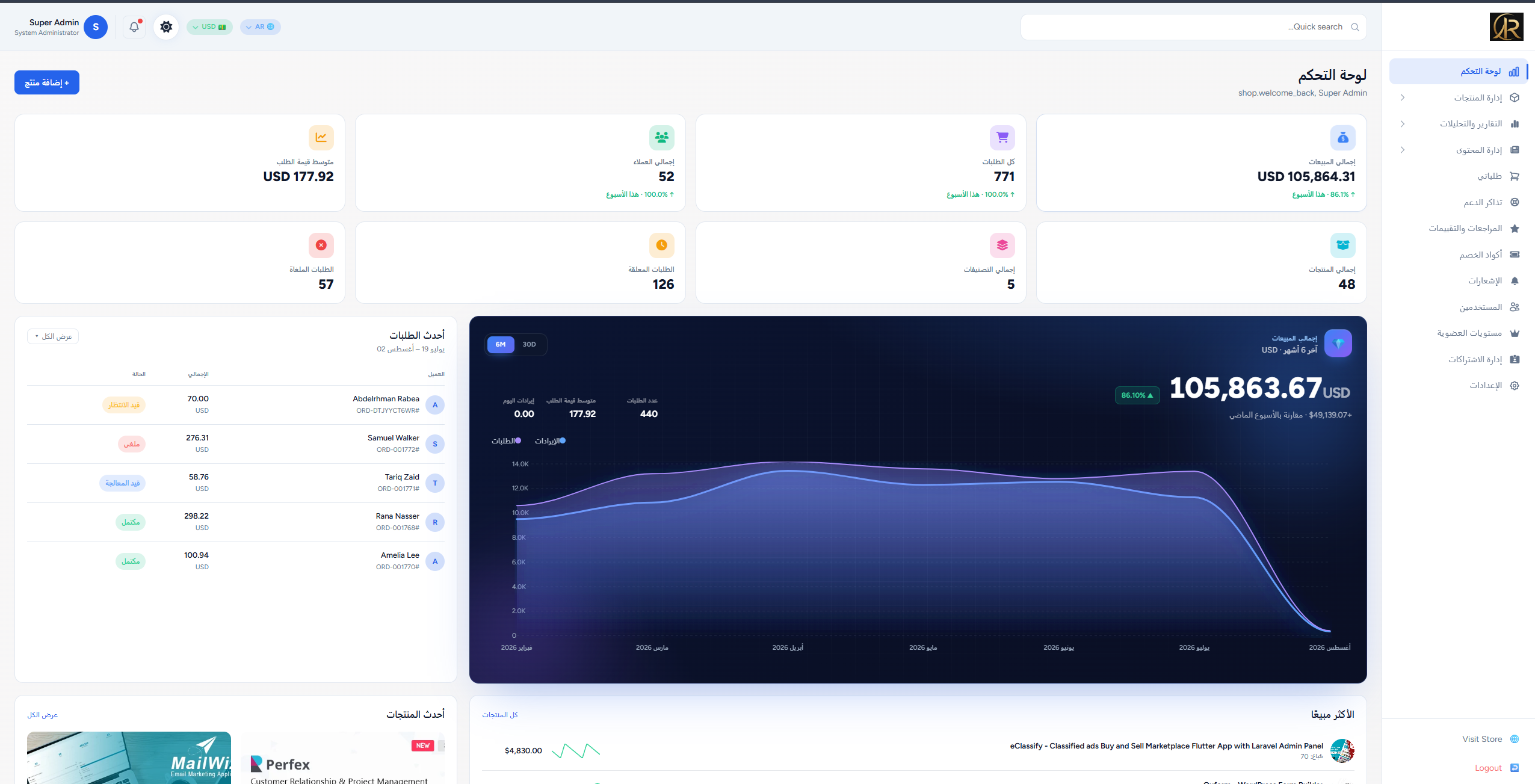Click the blue add product button

tap(47, 82)
